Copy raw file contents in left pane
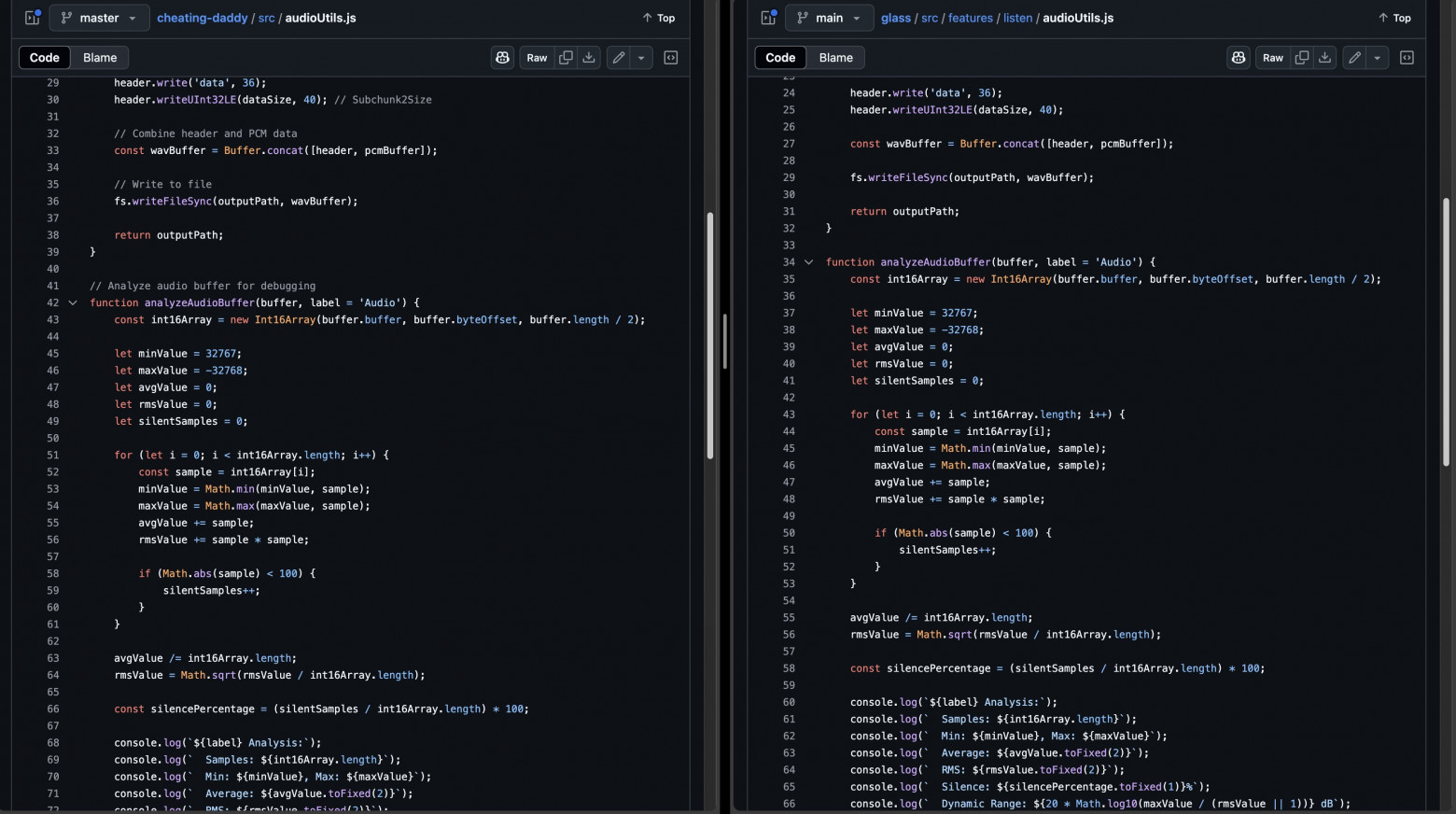Viewport: 1456px width, 814px height. point(566,58)
